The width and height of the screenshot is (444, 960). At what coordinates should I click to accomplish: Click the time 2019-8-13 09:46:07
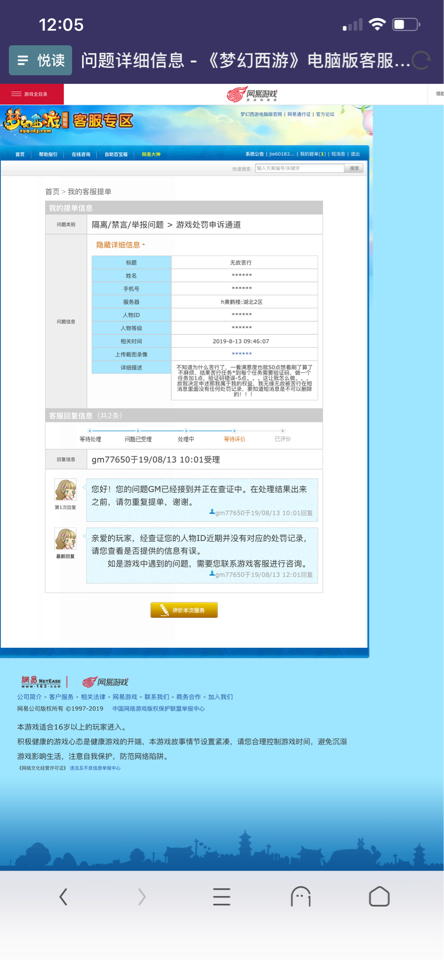click(x=241, y=341)
